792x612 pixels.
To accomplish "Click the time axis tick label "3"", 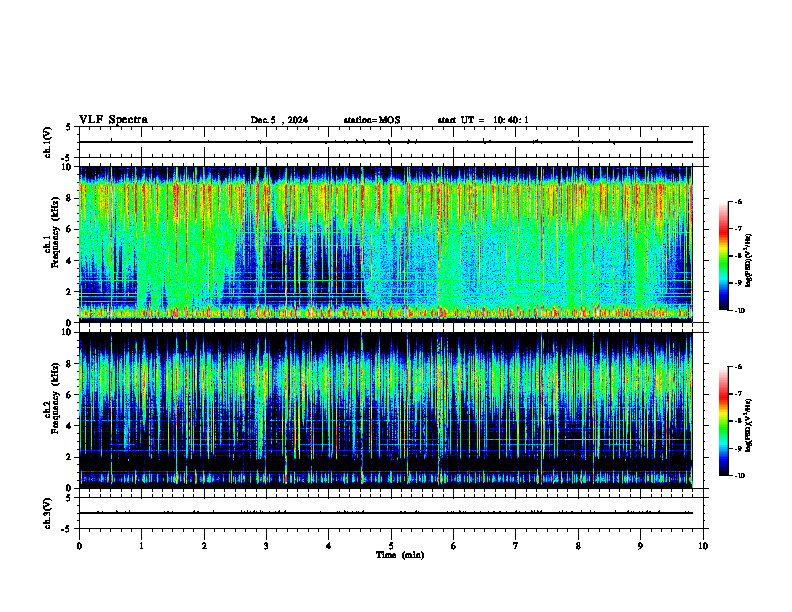I will pyautogui.click(x=266, y=546).
